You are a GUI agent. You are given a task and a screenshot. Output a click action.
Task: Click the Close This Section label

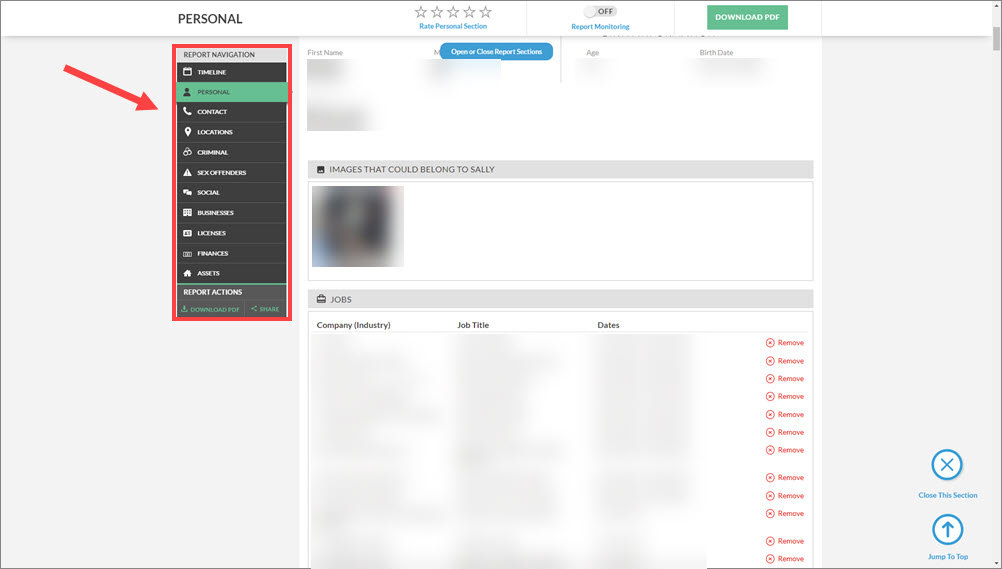click(948, 495)
